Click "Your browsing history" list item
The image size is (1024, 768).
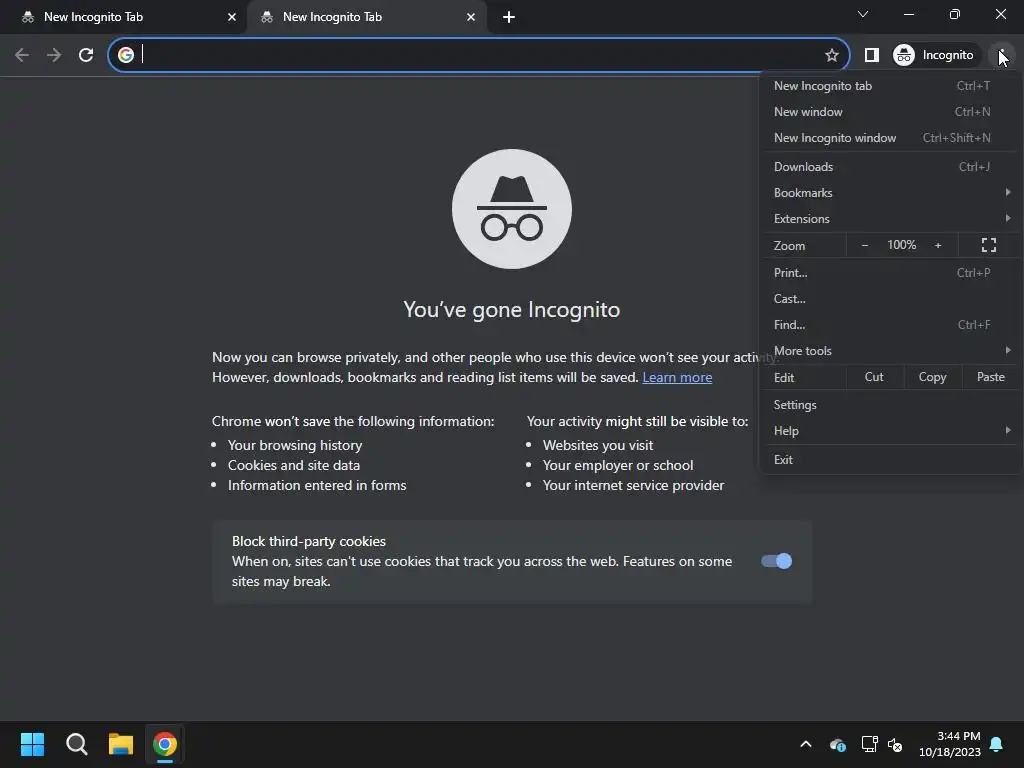(295, 445)
